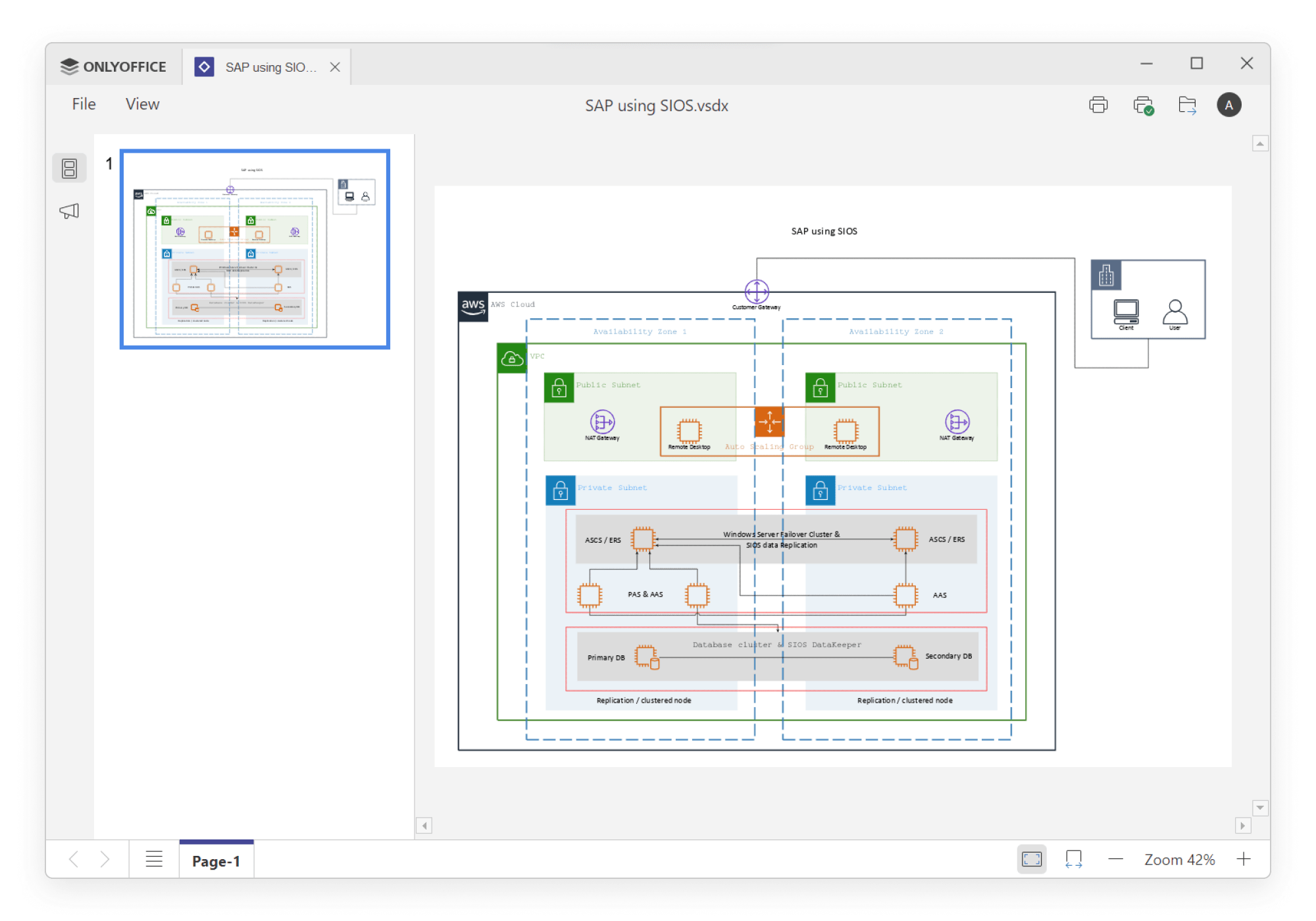Click the horizontal scrollbar right arrow
The image size is (1316, 921).
1242,826
